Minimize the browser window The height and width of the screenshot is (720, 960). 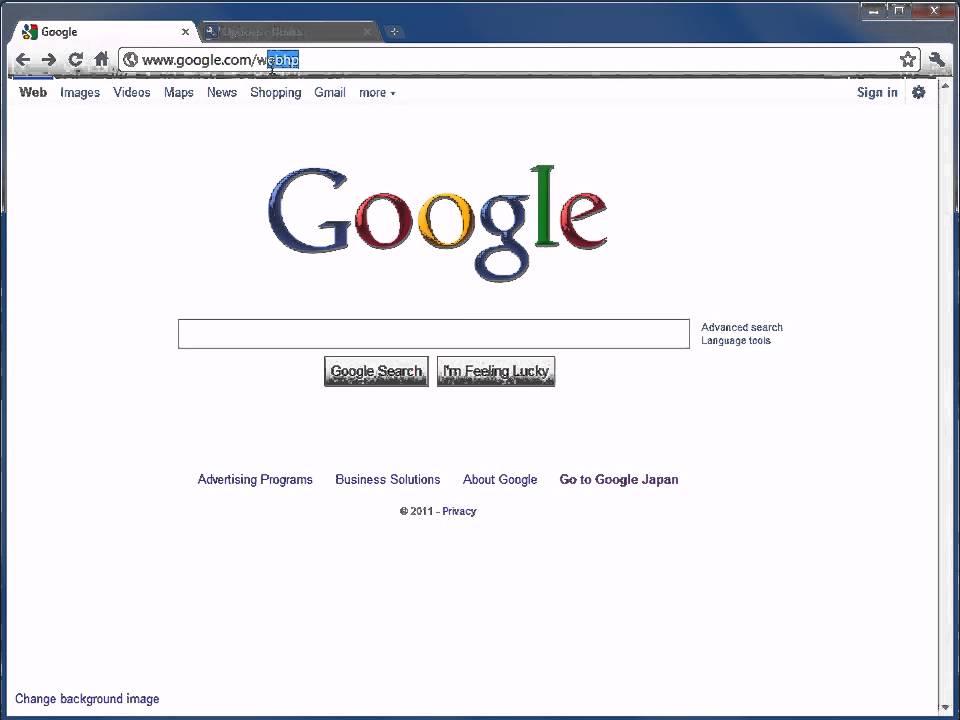[x=874, y=10]
